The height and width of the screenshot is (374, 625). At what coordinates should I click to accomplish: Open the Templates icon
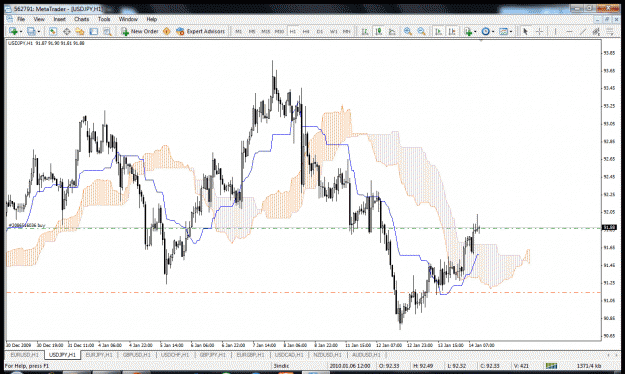tap(503, 31)
